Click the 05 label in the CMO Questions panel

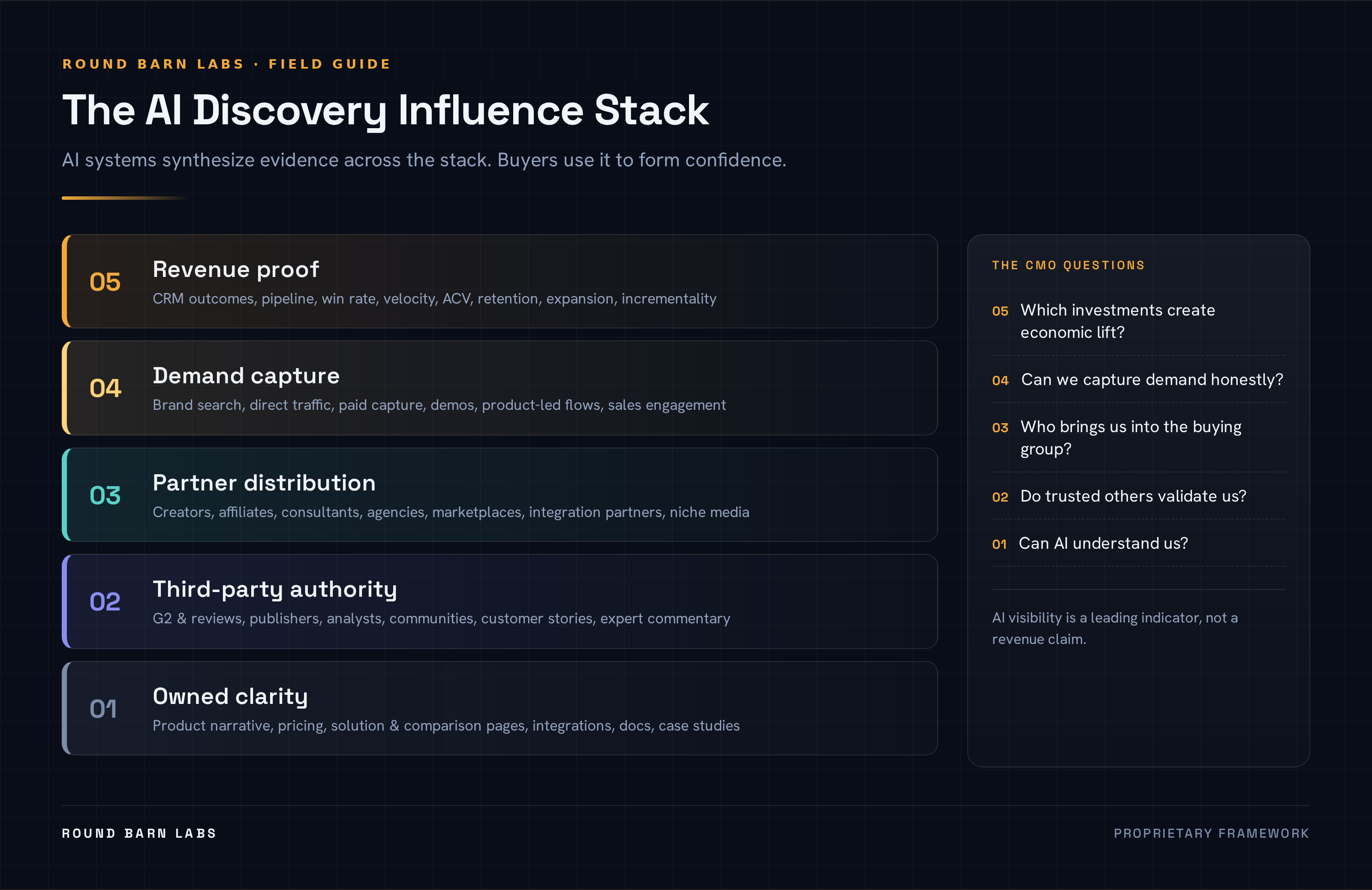[x=1000, y=311]
